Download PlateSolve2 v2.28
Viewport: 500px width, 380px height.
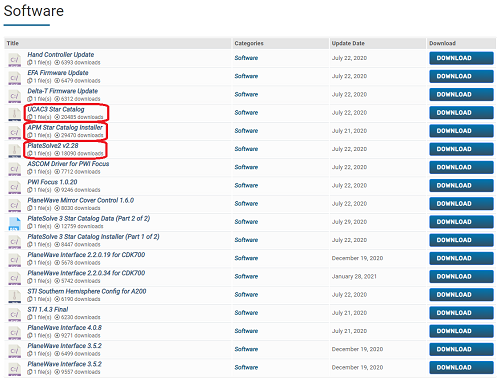click(461, 149)
